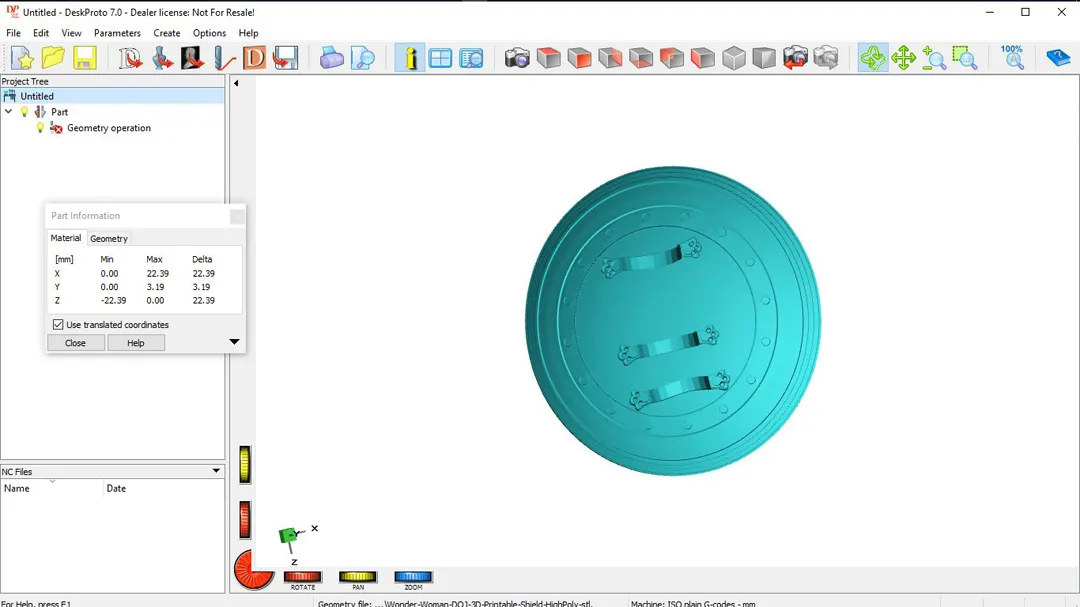Click the white letter D import icon

(129, 58)
